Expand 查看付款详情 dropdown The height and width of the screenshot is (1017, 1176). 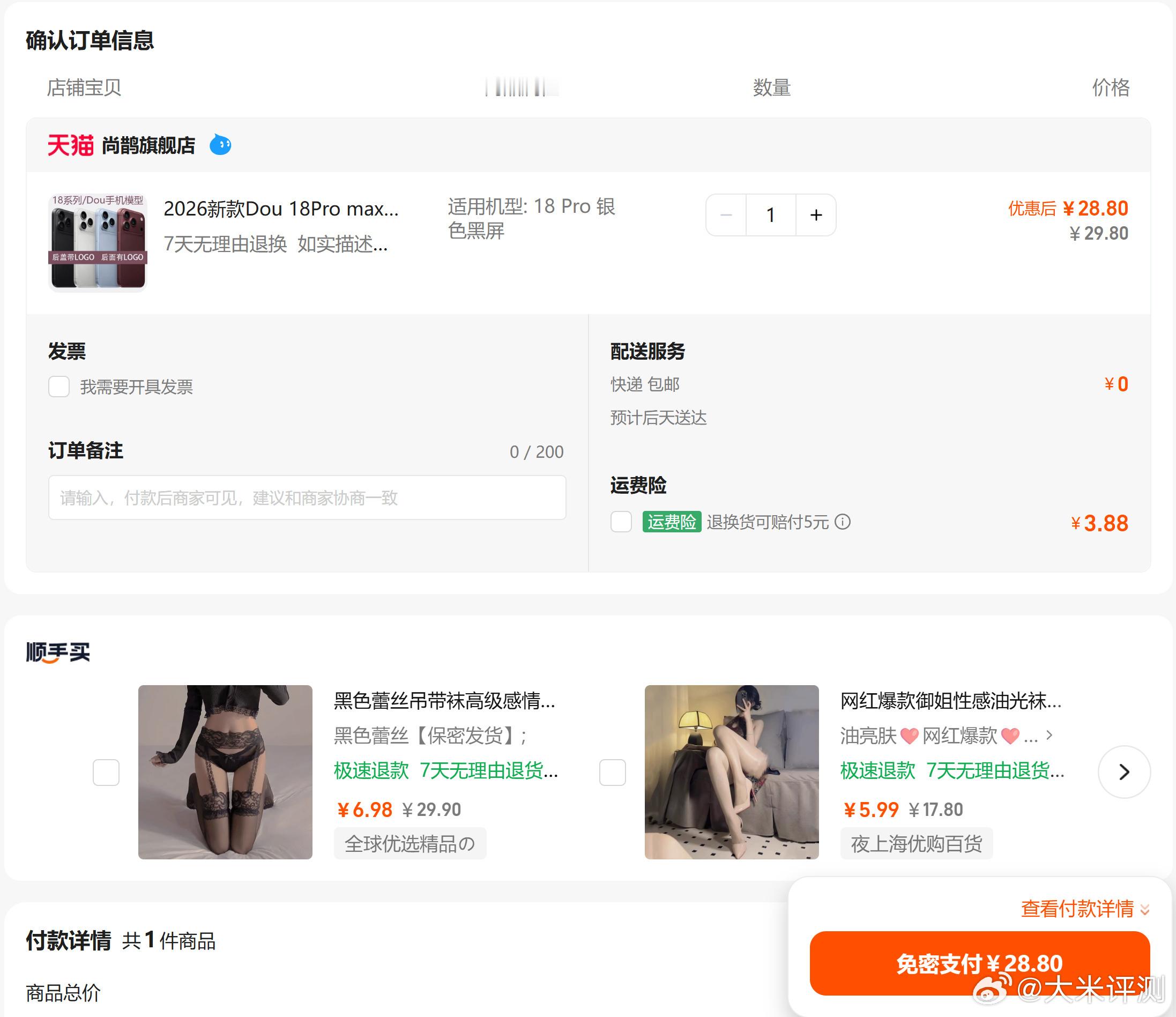(1085, 909)
